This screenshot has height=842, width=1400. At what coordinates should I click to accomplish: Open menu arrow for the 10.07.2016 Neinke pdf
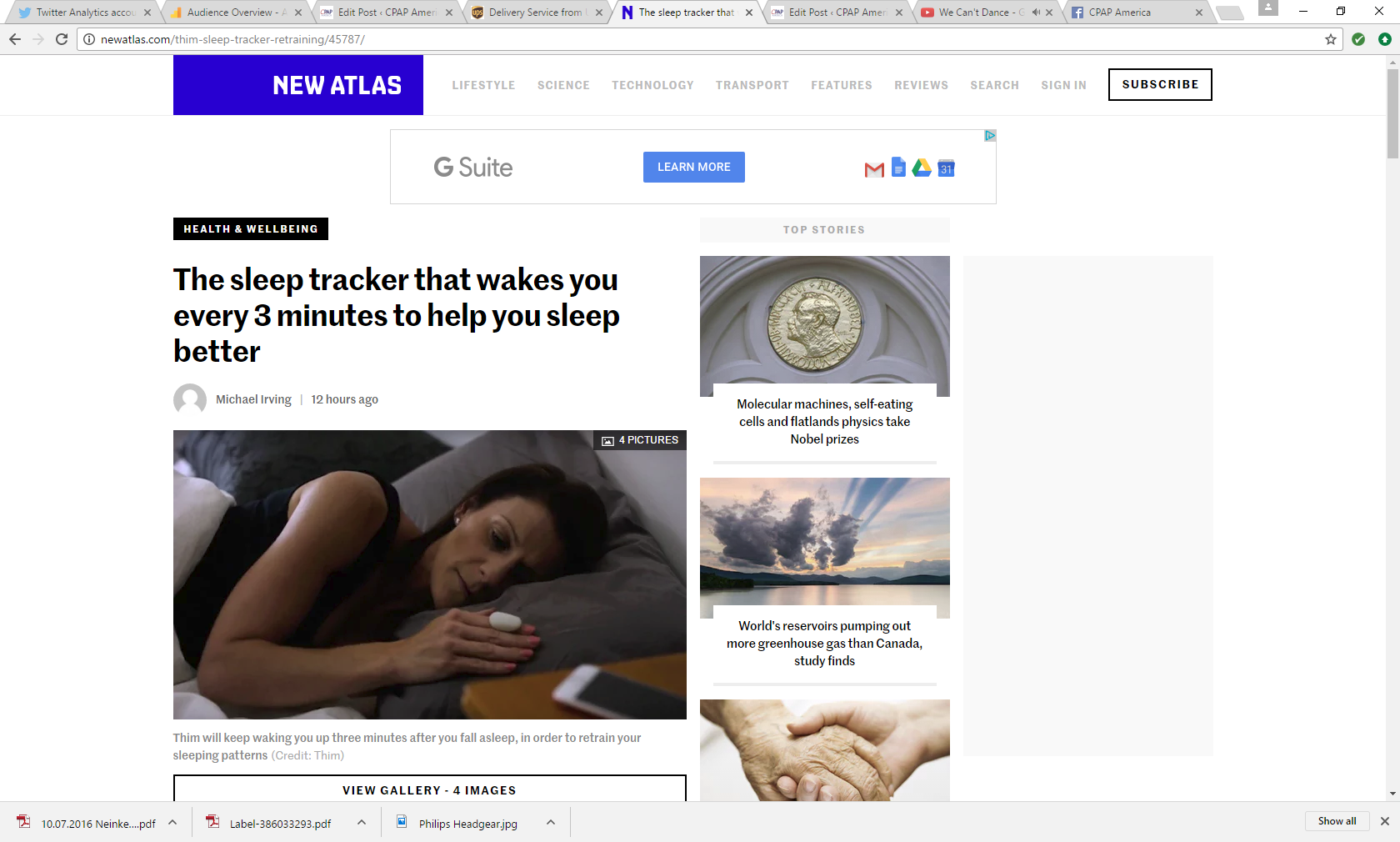tap(172, 823)
